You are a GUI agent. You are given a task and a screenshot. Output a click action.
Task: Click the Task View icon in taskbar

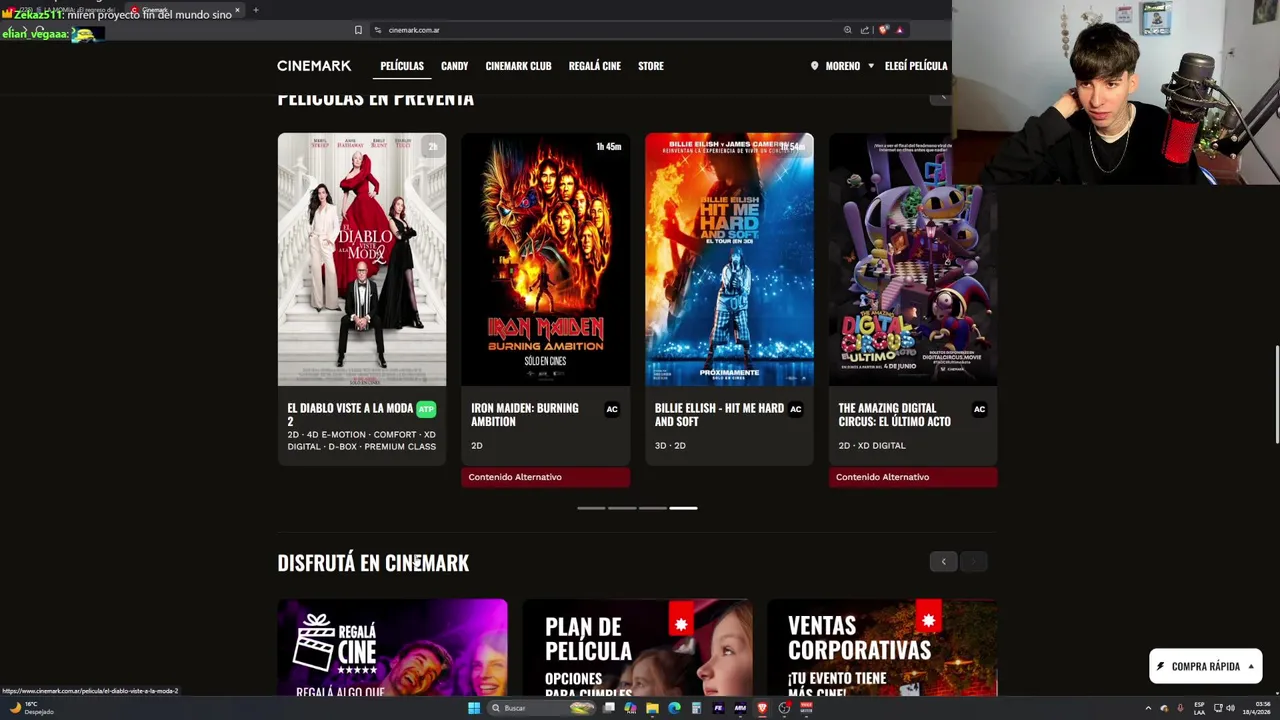(x=608, y=708)
